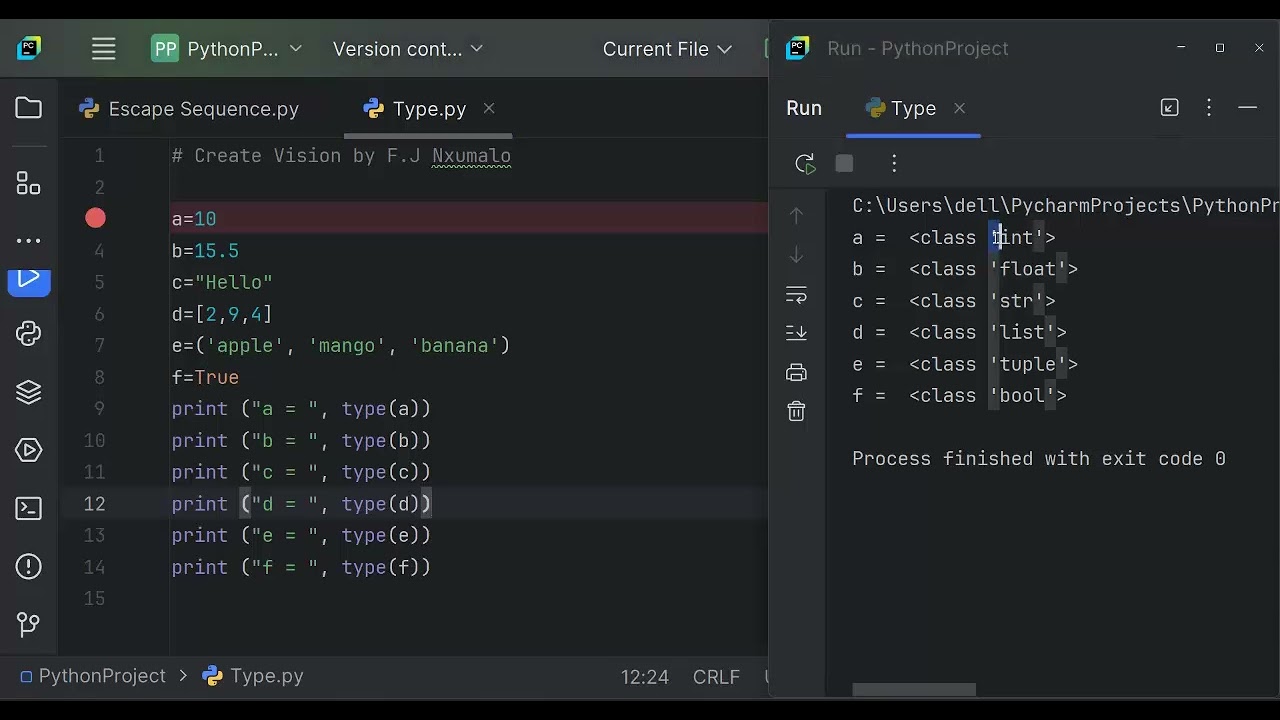Close the Type run tab
This screenshot has height=720, width=1280.
(959, 108)
